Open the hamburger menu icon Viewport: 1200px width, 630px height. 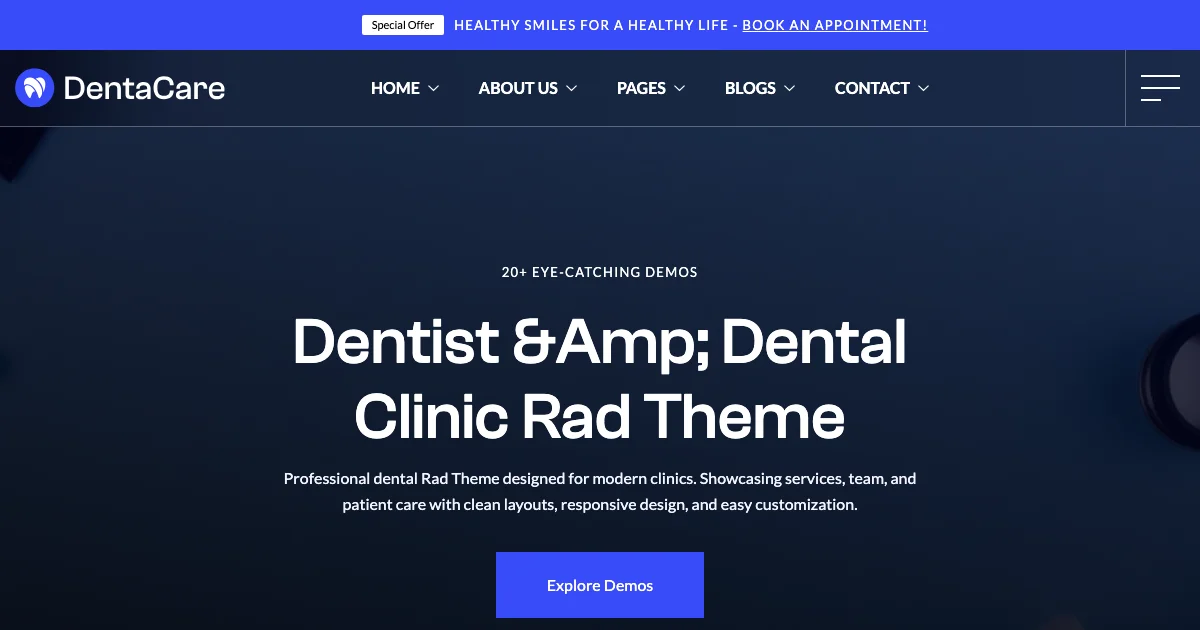pos(1160,88)
